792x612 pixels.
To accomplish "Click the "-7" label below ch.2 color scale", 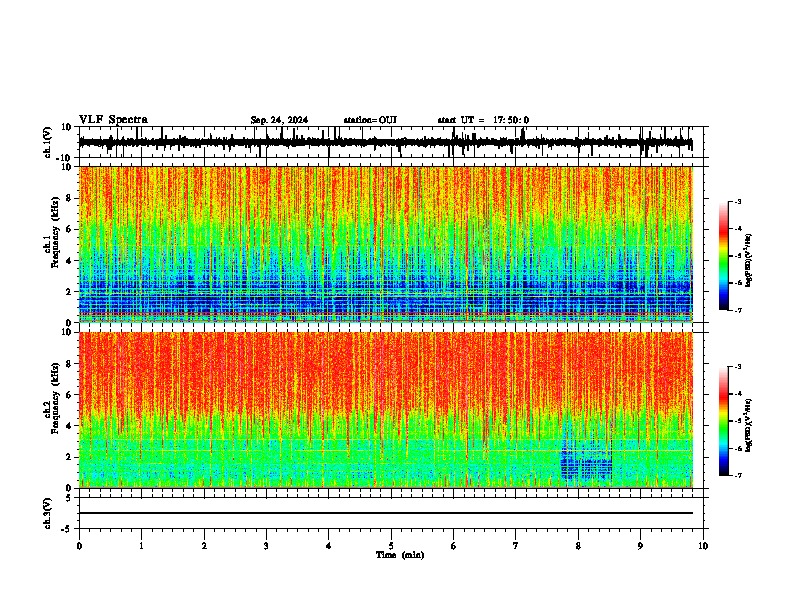I will pos(737,476).
